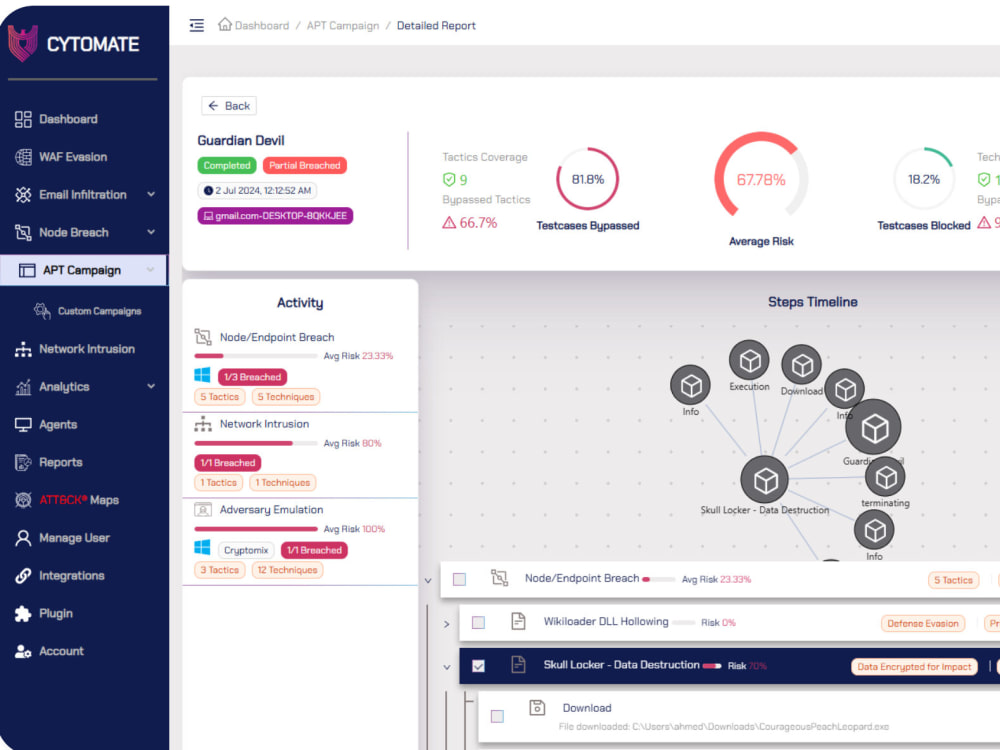
Task: Click the Back button
Action: pos(229,106)
